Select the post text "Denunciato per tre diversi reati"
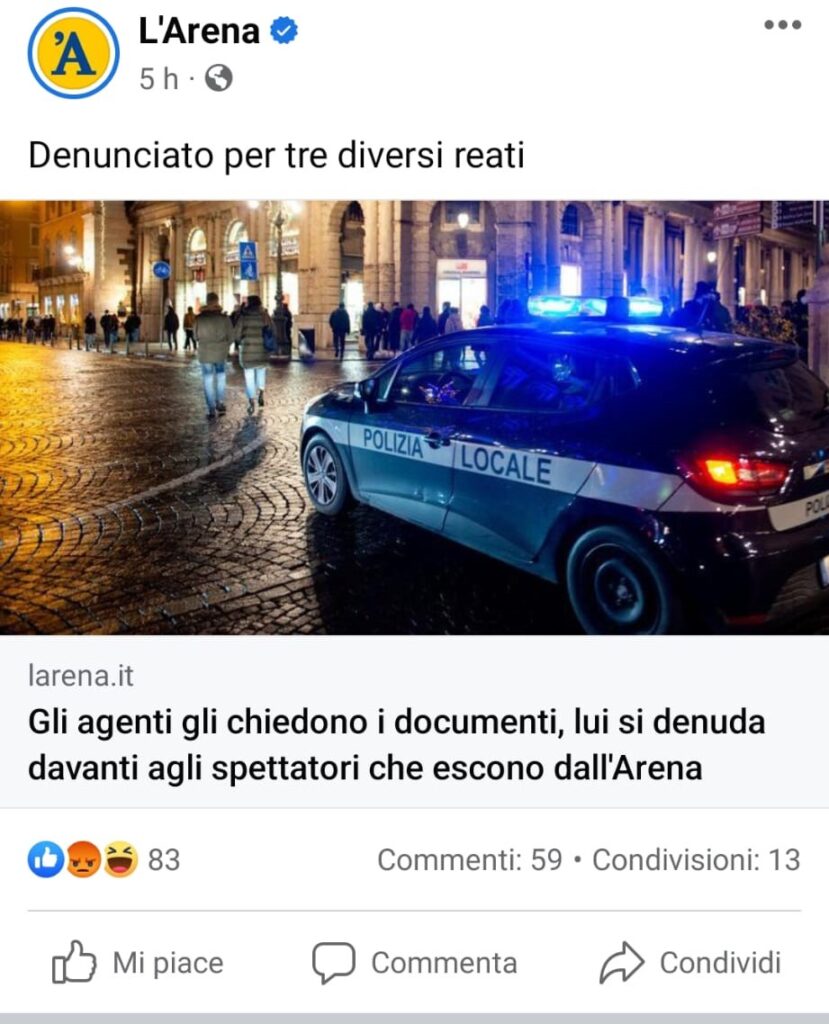Screen dimensions: 829x1024 tap(276, 156)
